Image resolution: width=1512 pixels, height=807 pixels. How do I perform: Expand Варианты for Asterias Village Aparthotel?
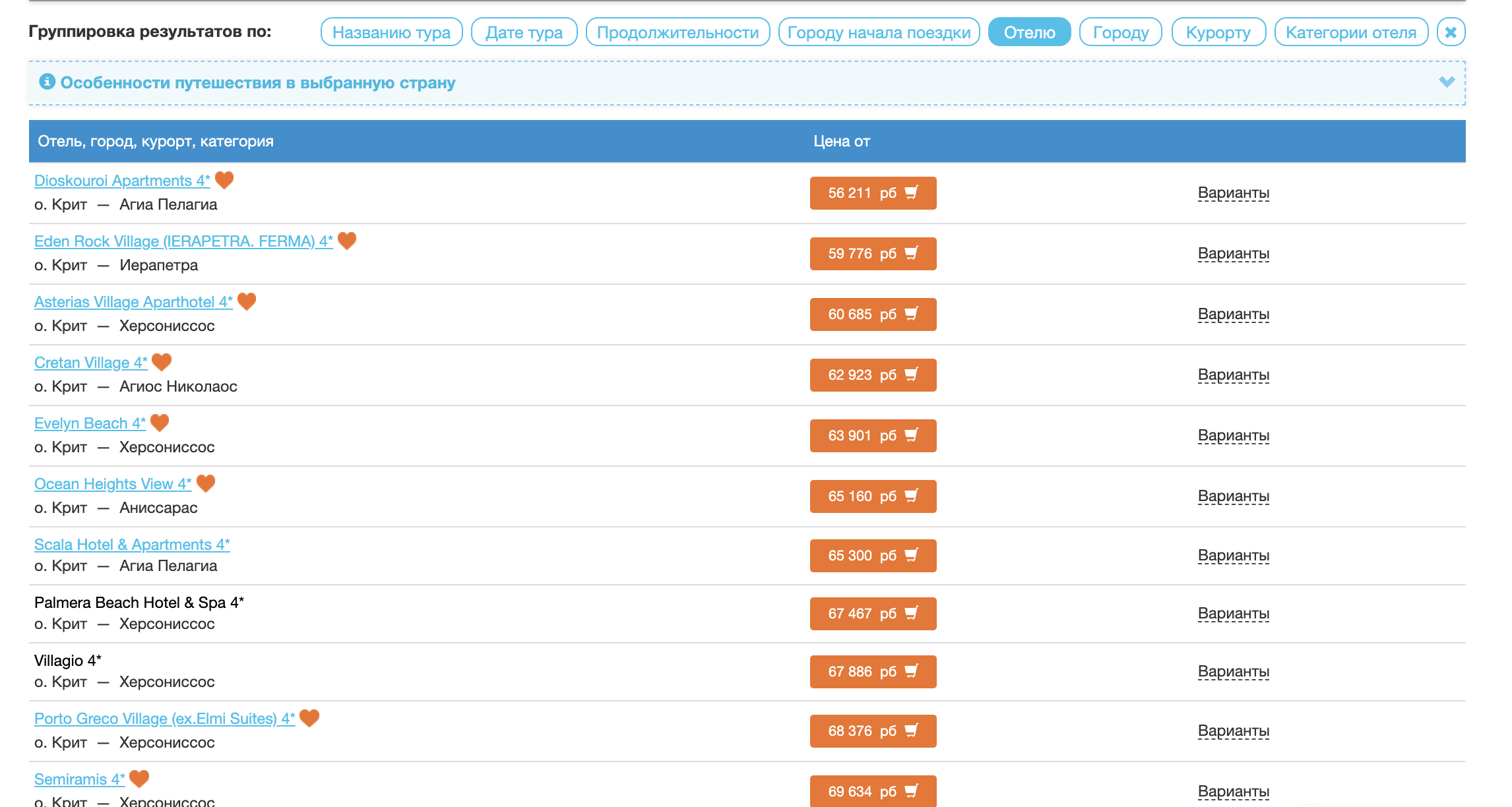1233,314
